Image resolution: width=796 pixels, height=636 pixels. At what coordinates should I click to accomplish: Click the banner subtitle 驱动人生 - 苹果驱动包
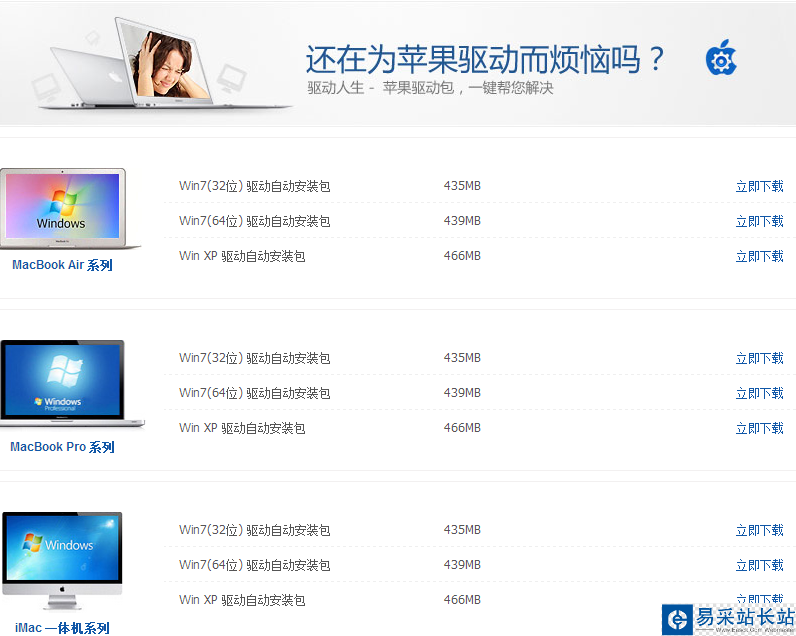(x=430, y=88)
